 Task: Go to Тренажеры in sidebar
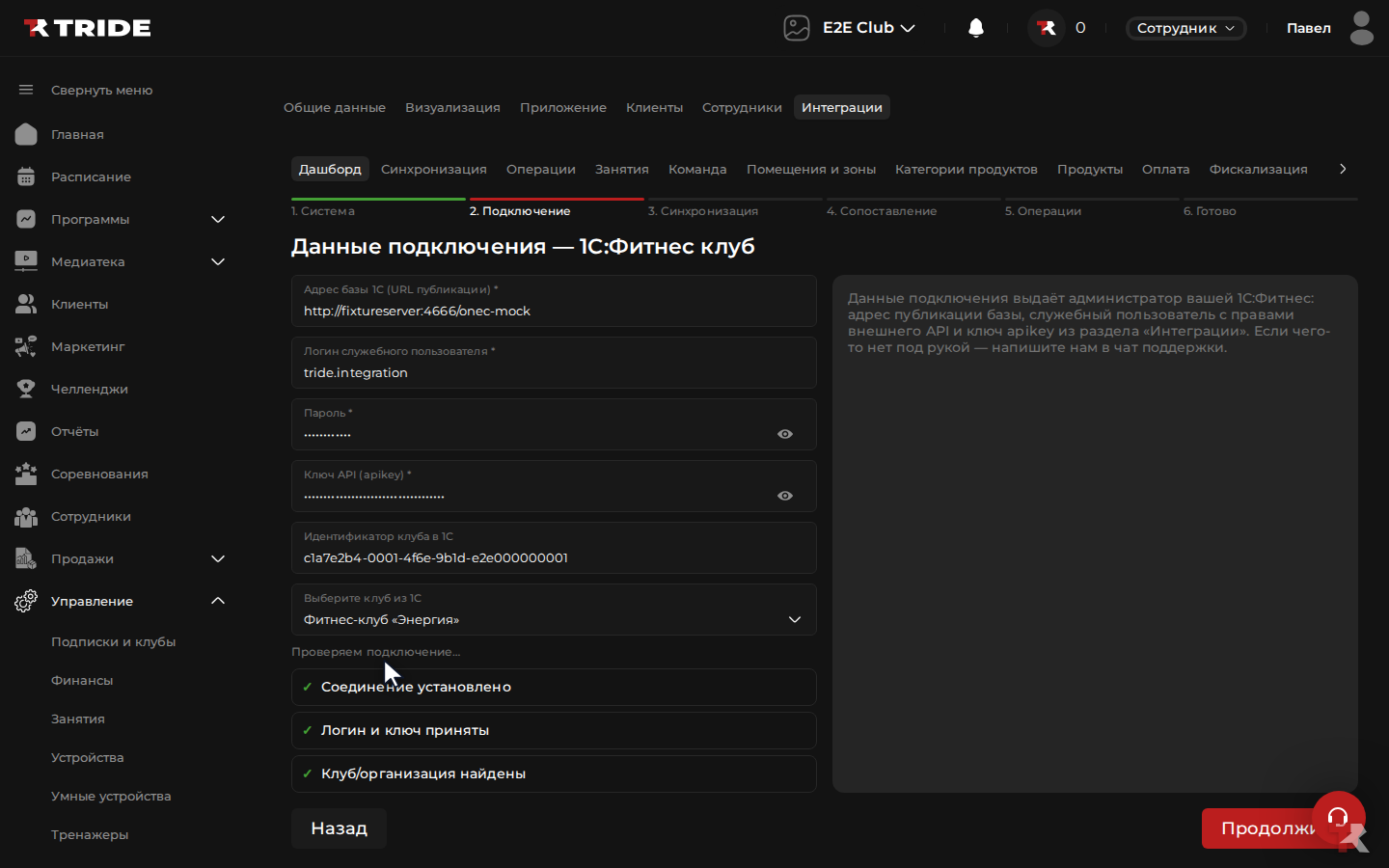point(90,834)
